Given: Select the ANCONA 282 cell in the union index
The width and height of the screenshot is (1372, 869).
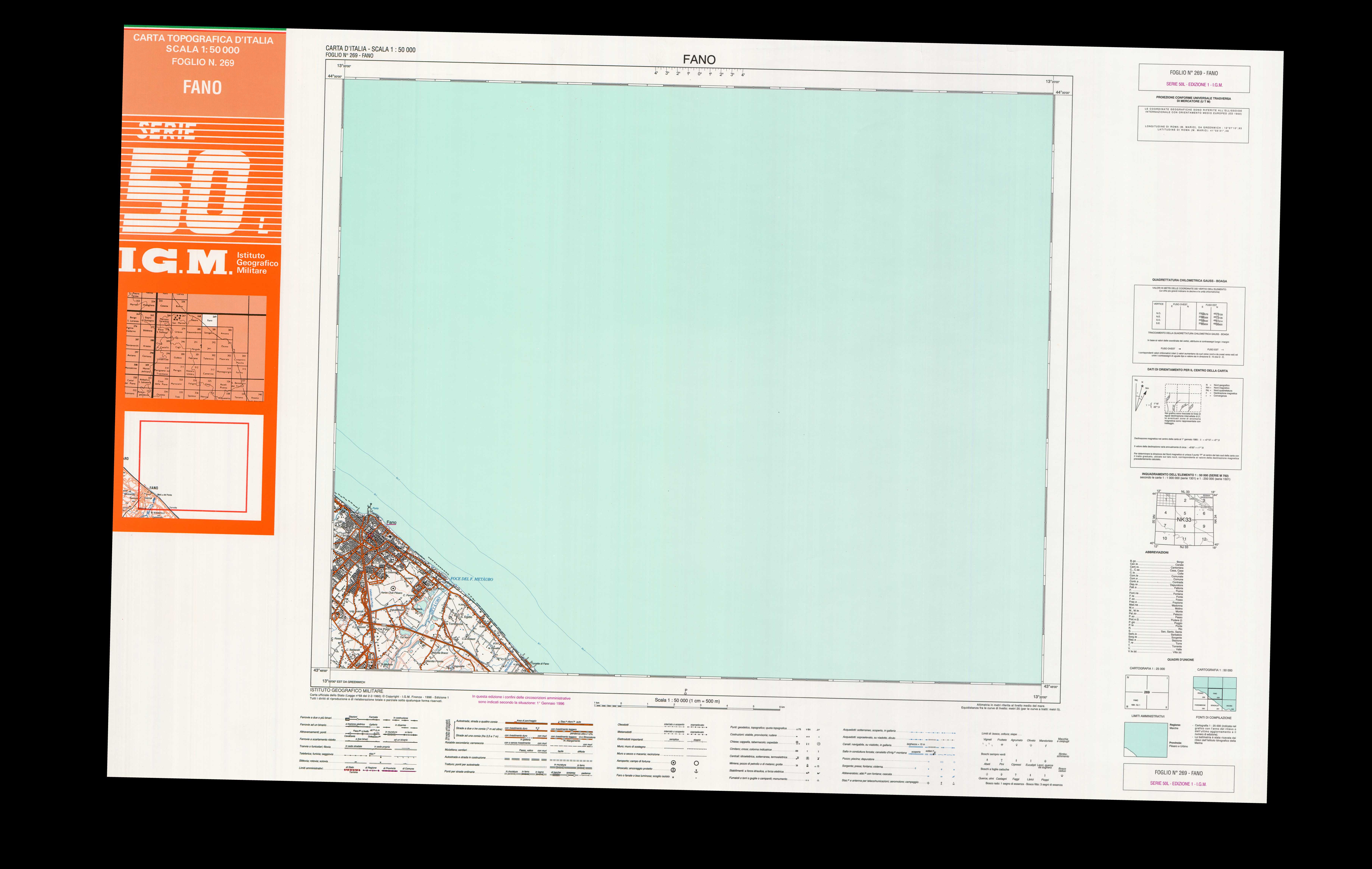Looking at the screenshot, I should point(1229,706).
